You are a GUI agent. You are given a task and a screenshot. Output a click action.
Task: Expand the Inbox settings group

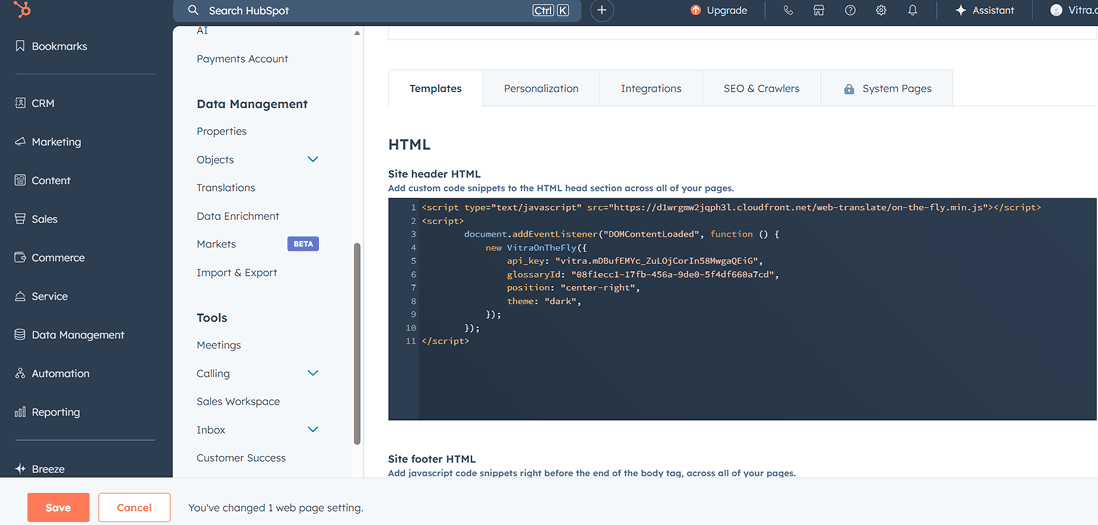pyautogui.click(x=313, y=429)
